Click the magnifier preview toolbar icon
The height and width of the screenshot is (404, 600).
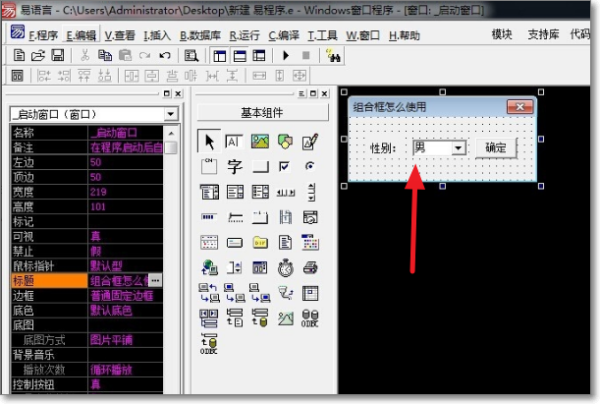coord(191,56)
